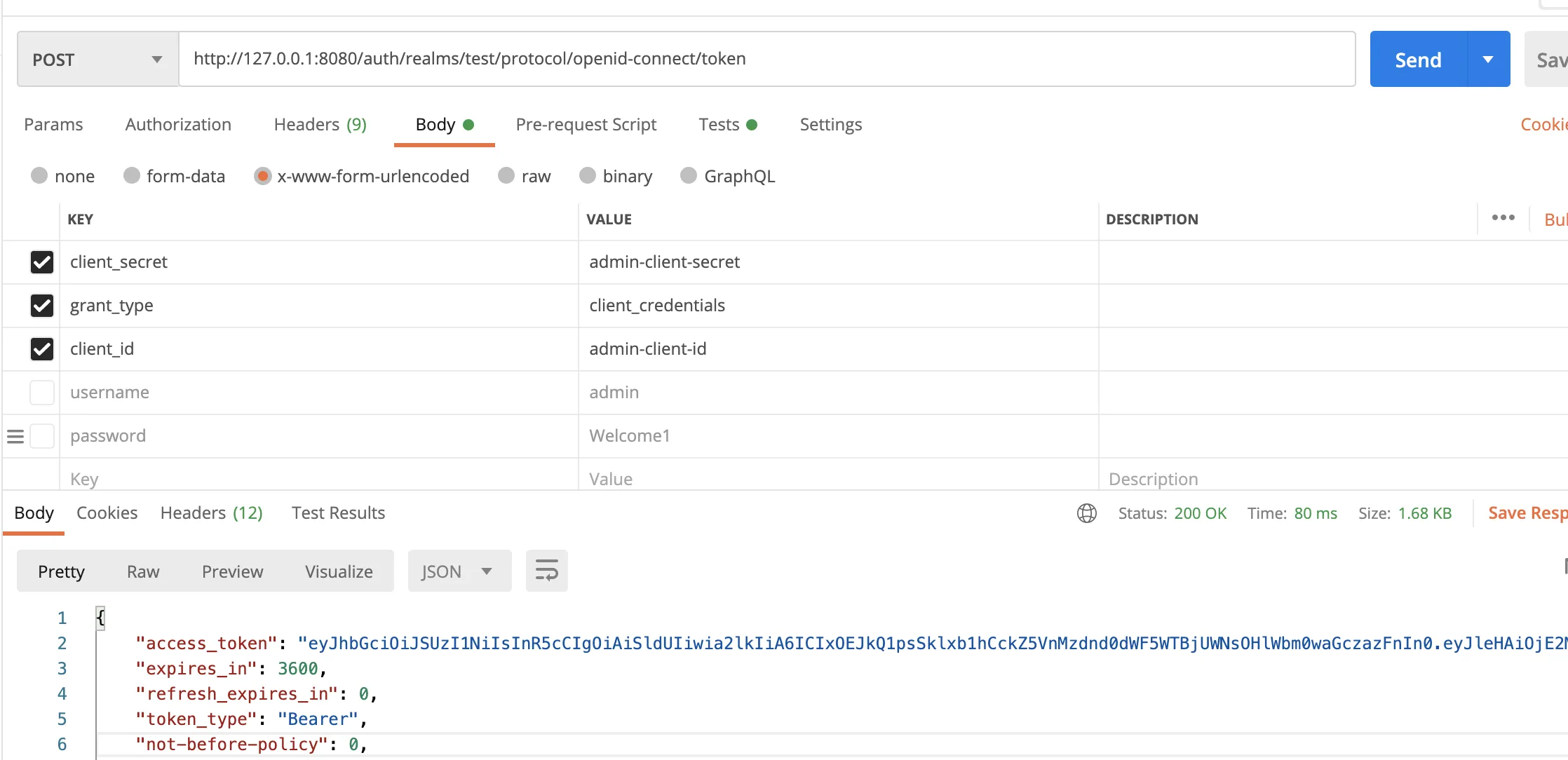Uncheck the client_secret parameter checkbox
The image size is (1568, 760).
coord(42,262)
